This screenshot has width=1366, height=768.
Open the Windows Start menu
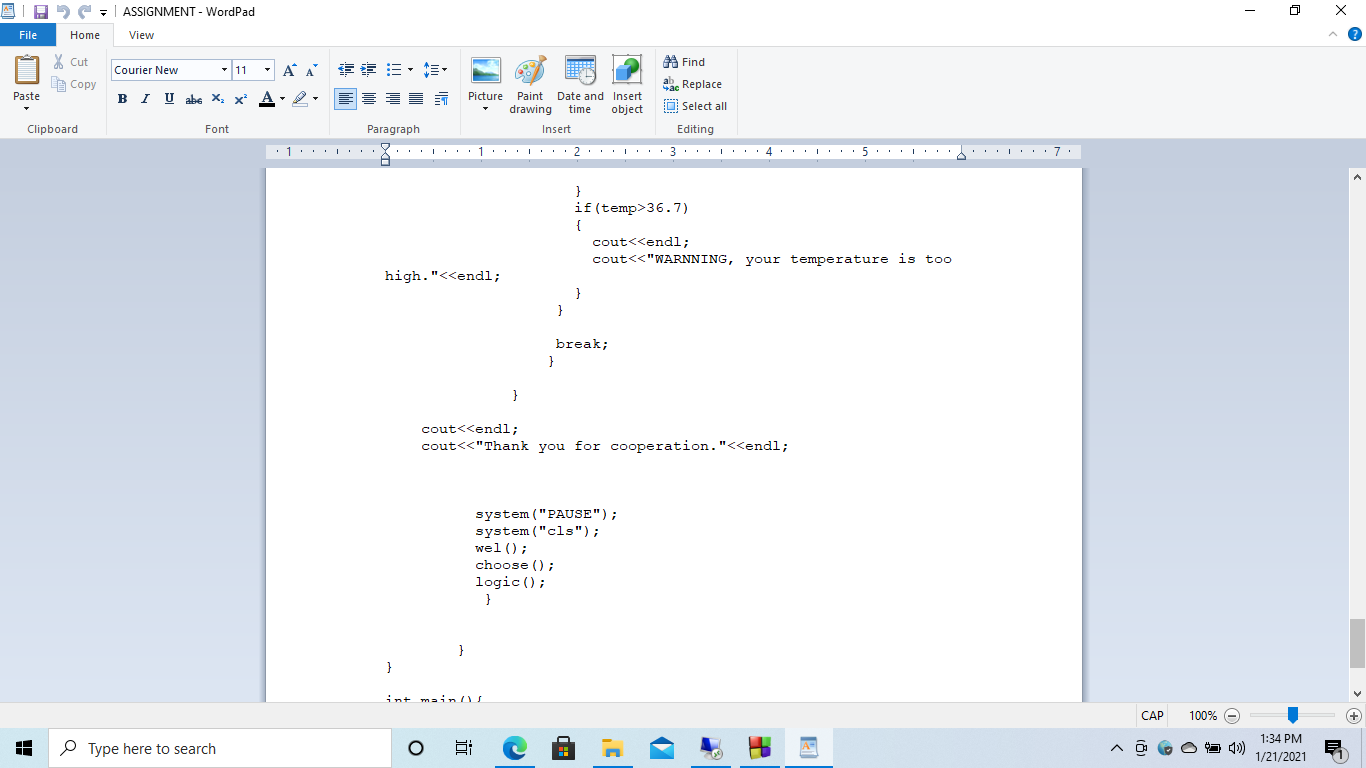pos(24,748)
